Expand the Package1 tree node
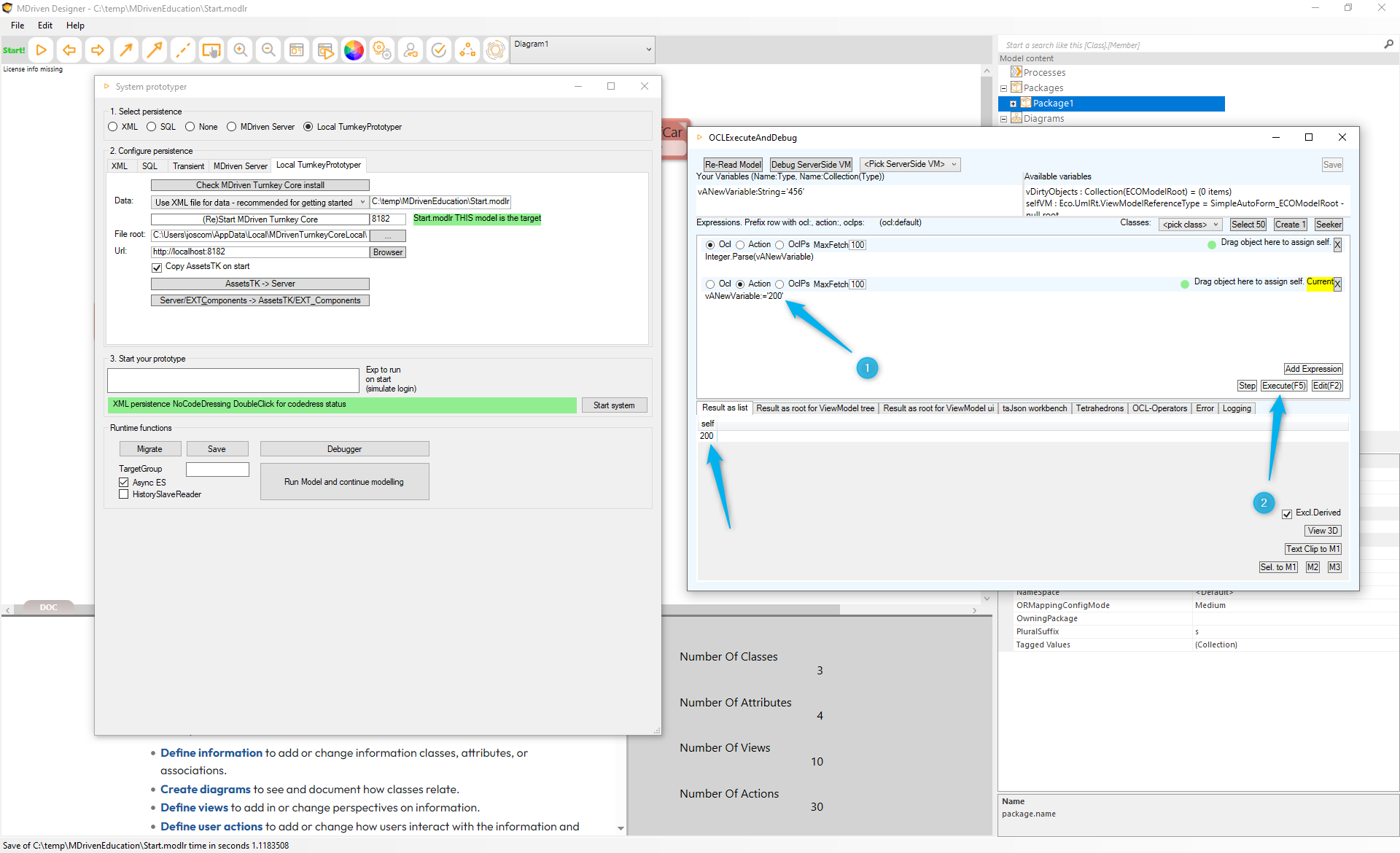1400x853 pixels. click(x=1013, y=104)
